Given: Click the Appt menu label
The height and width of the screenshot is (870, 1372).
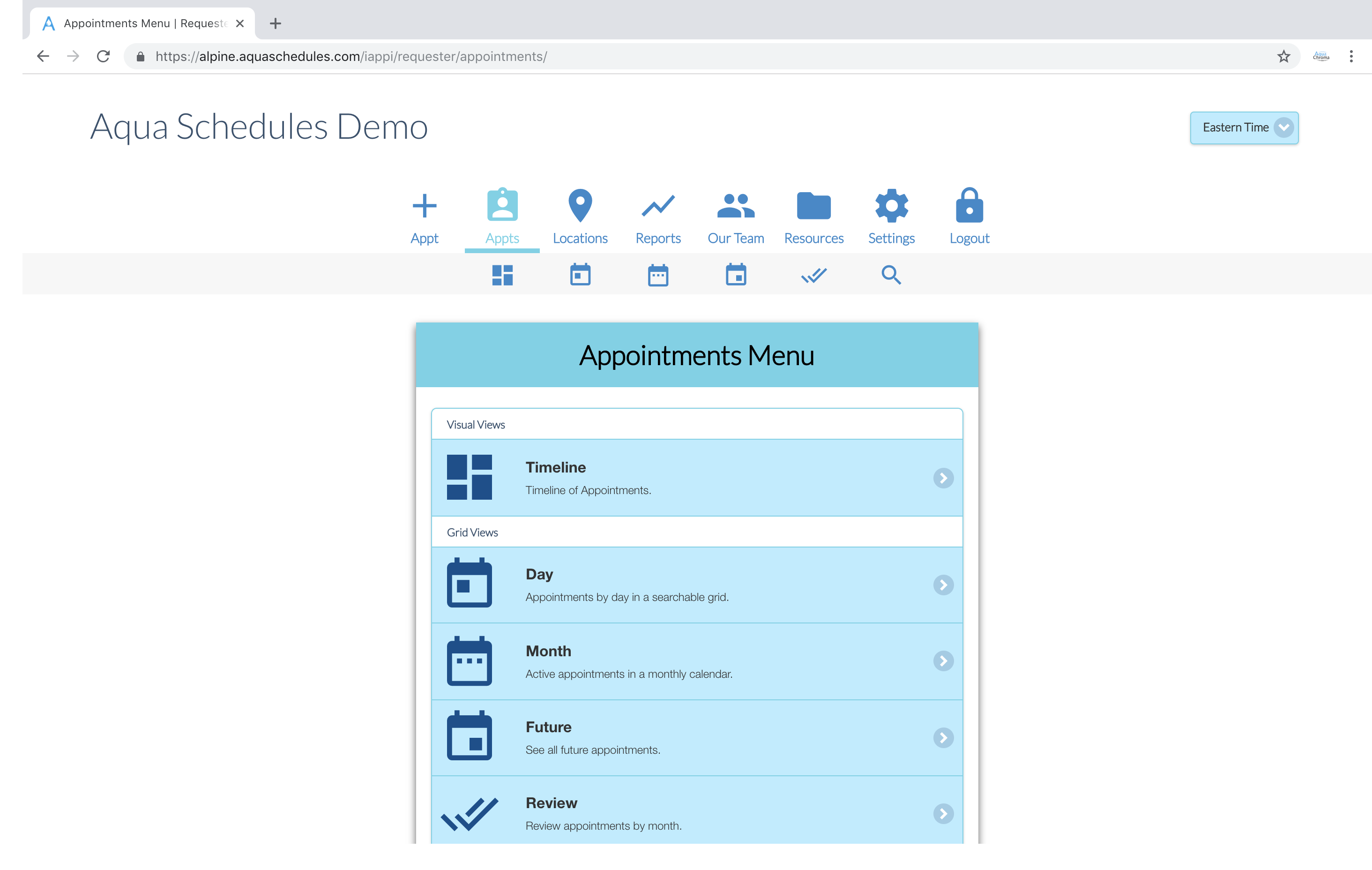Looking at the screenshot, I should (x=424, y=238).
